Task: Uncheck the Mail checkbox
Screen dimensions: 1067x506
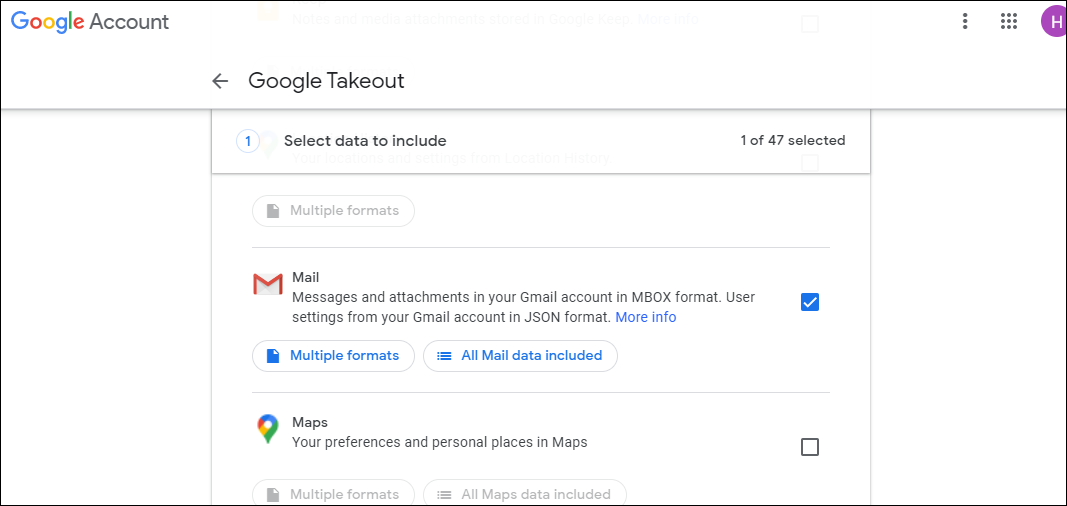Action: [x=810, y=302]
